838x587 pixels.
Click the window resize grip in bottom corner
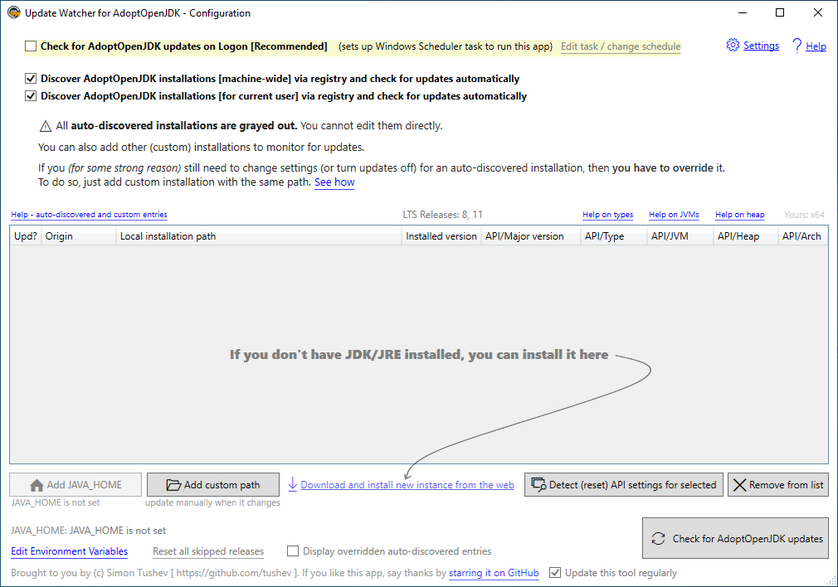pos(832,581)
